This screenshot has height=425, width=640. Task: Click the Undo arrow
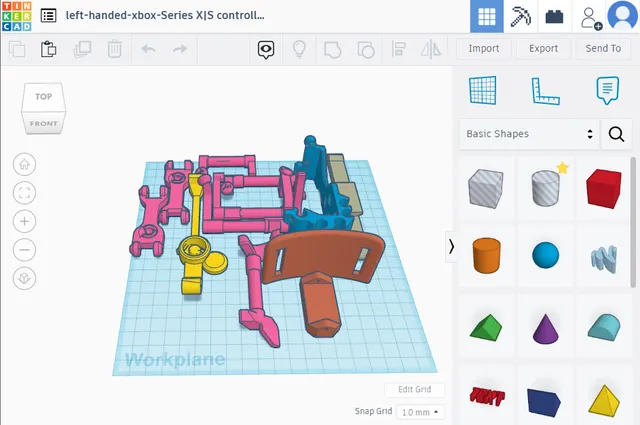(x=148, y=49)
